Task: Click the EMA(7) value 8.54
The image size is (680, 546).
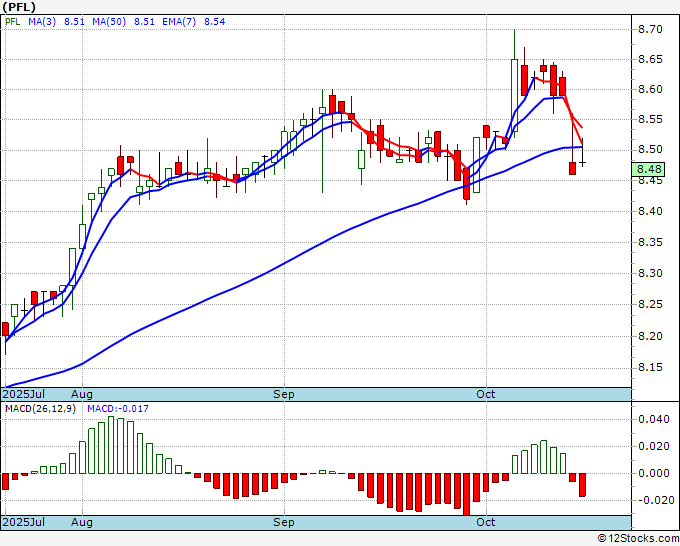Action: click(215, 21)
